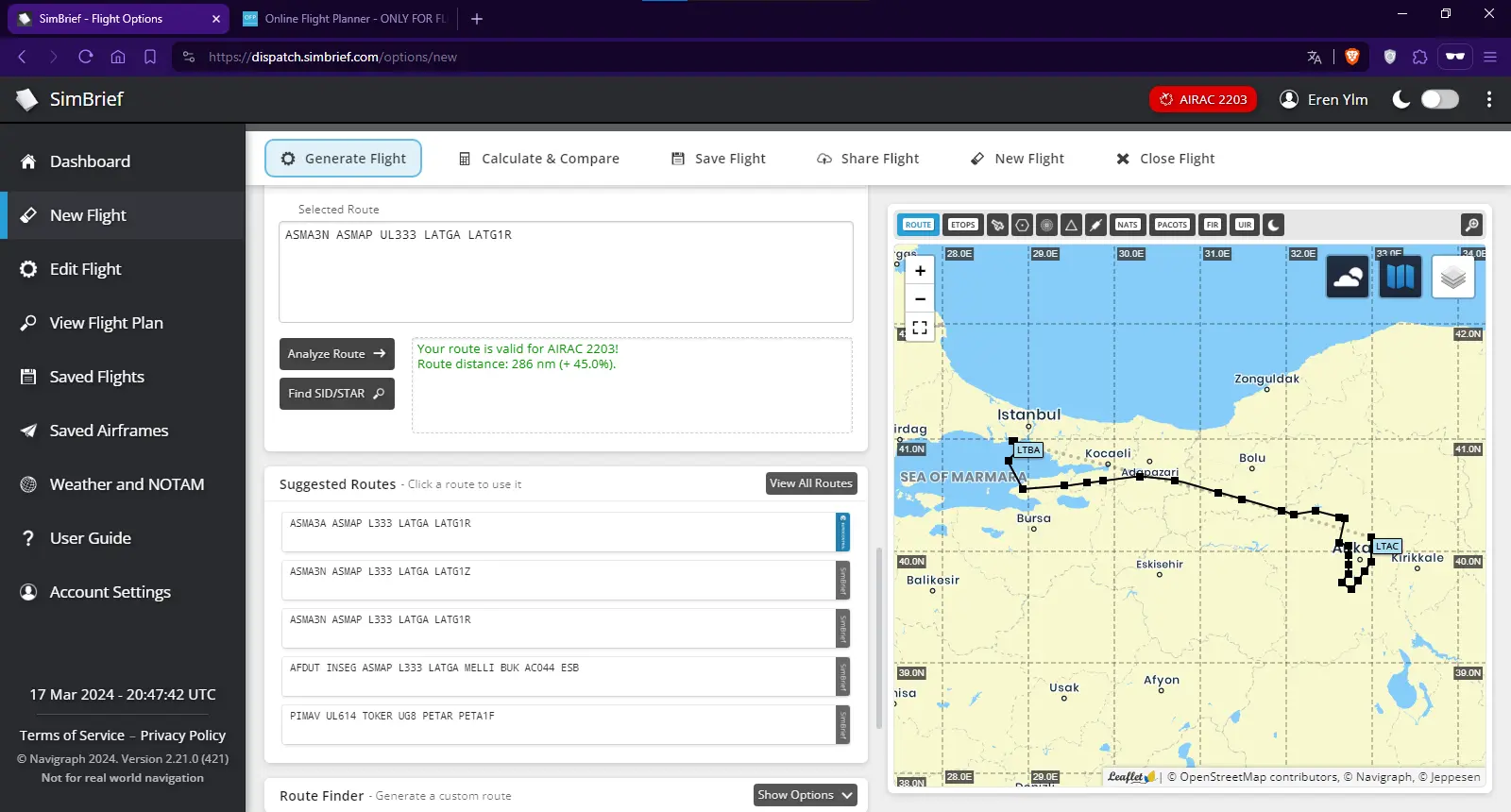
Task: Click the Analyze Route button
Action: [337, 354]
